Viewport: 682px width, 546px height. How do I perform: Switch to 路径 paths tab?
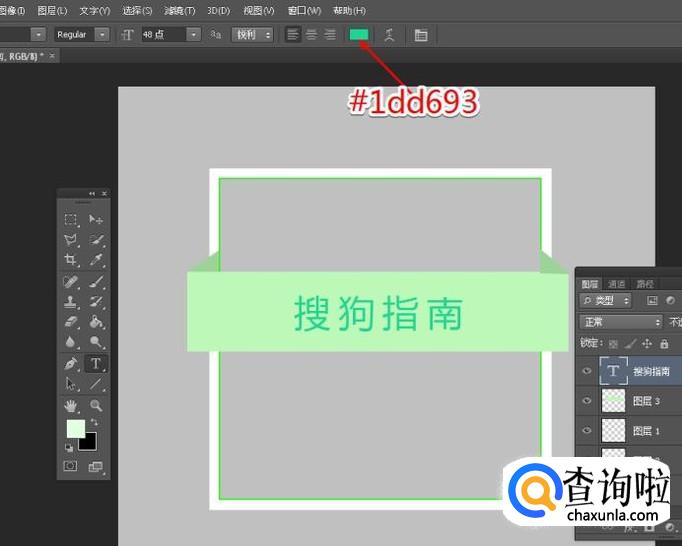[645, 284]
